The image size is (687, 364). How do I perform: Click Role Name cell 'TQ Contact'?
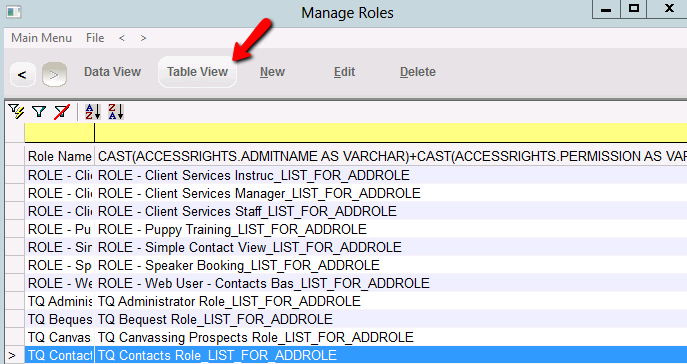point(59,355)
